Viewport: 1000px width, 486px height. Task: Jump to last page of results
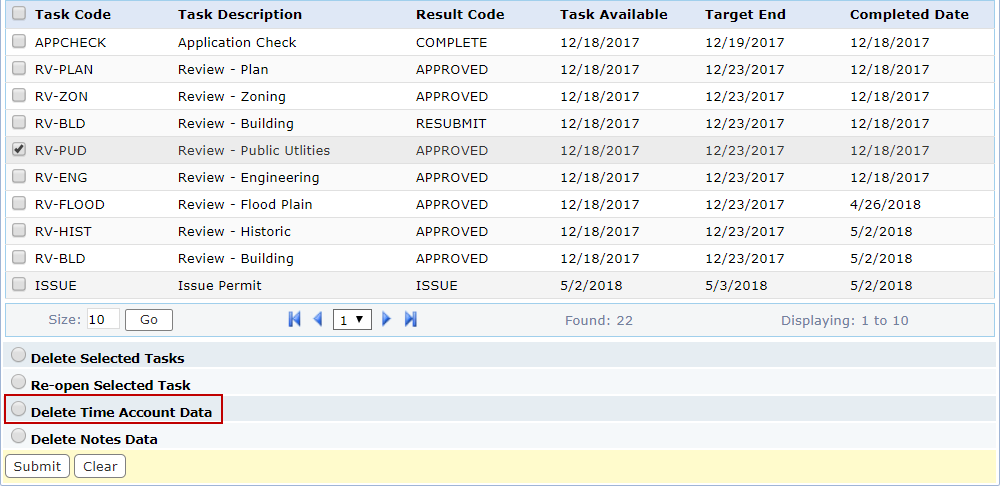click(411, 319)
